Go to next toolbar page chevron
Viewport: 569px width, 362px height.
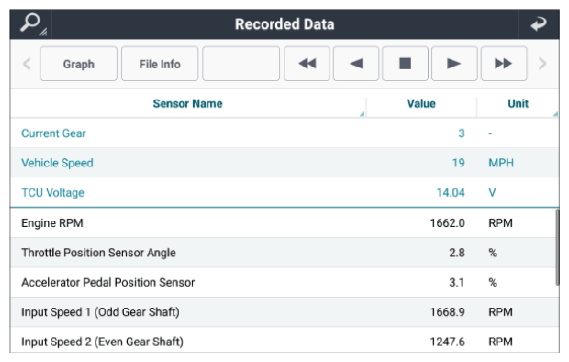coord(542,63)
